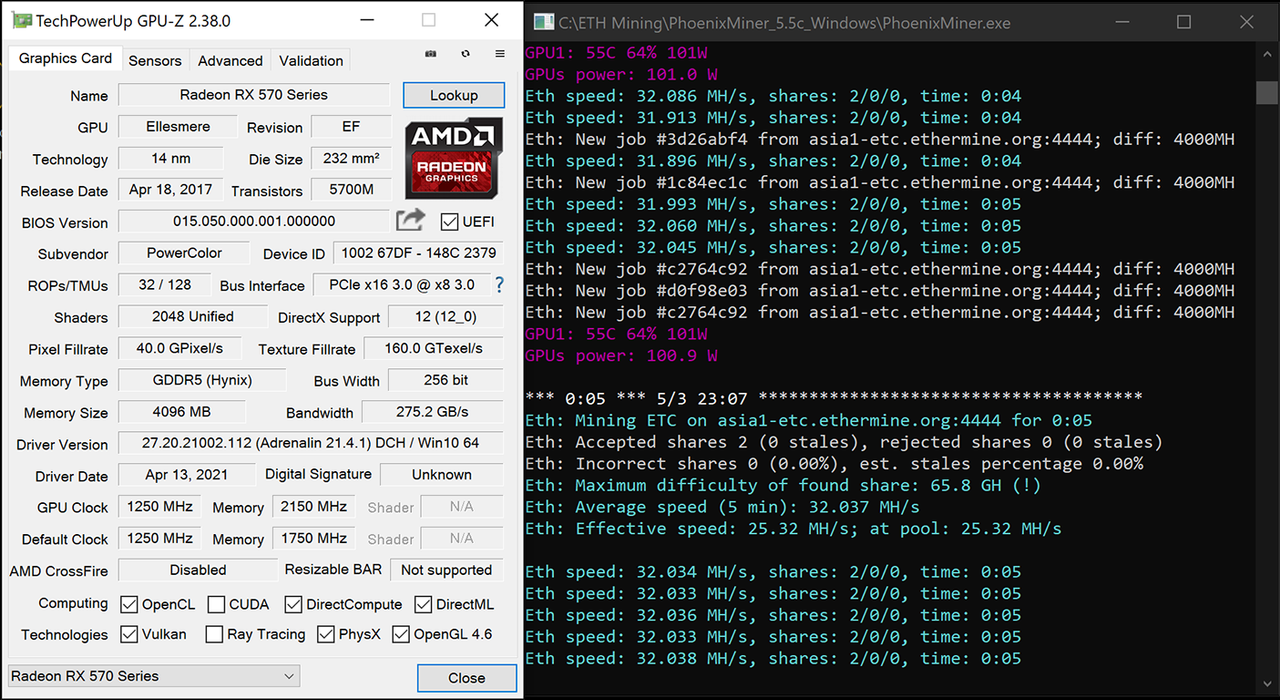The image size is (1280, 700).
Task: Click 'Maximum difficulty of found share' line
Action: pos(783,485)
